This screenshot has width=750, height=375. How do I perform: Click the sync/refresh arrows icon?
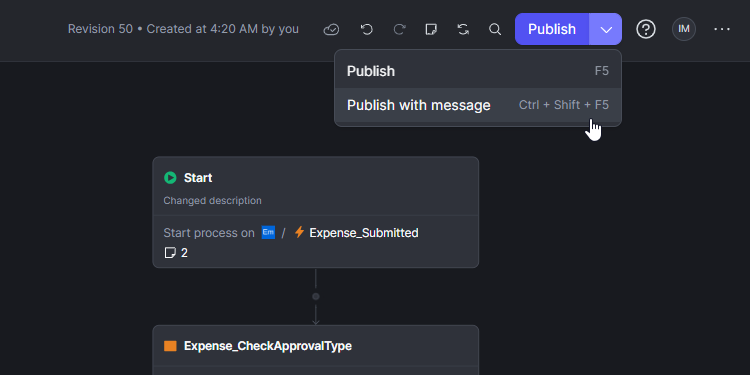463,30
